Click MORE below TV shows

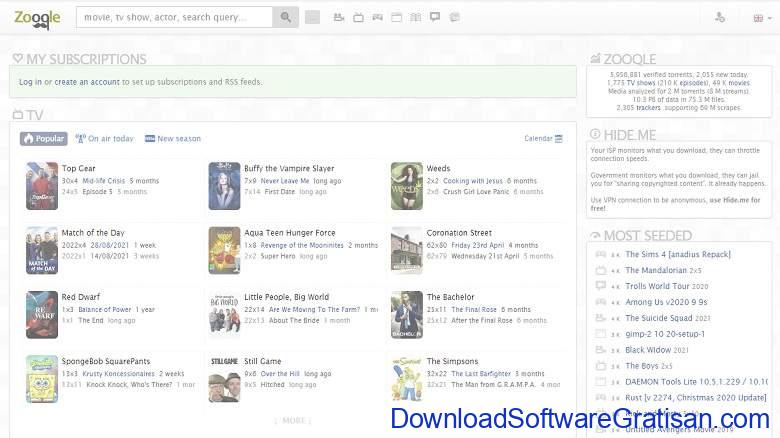pos(293,421)
